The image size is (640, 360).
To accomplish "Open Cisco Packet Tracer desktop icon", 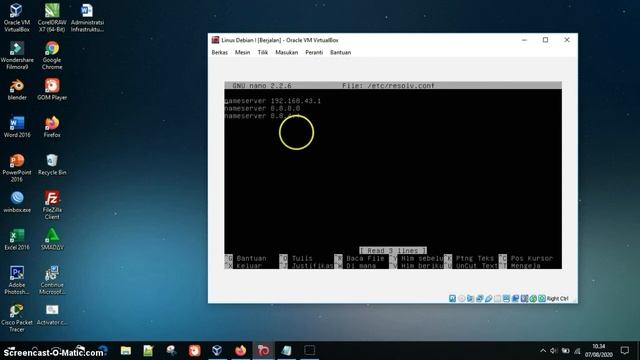I will pos(17,318).
